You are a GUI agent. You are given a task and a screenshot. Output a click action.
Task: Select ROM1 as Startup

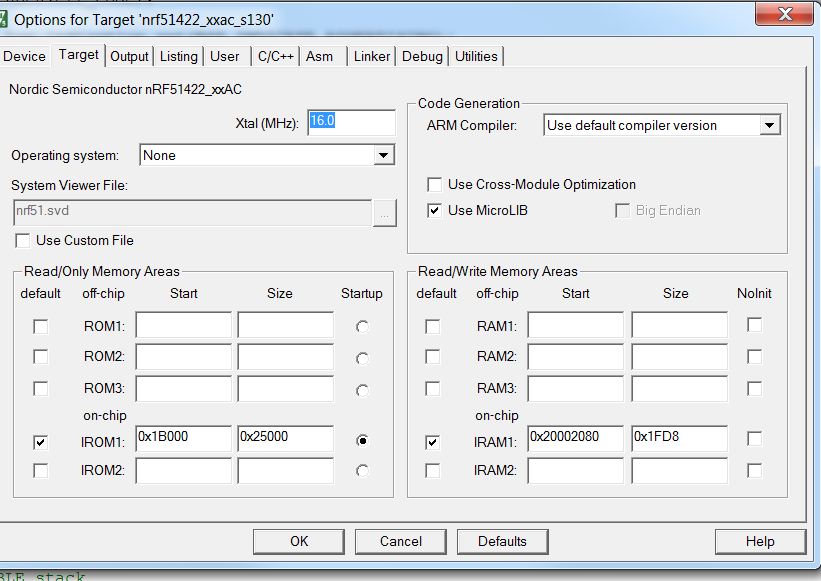coord(362,327)
